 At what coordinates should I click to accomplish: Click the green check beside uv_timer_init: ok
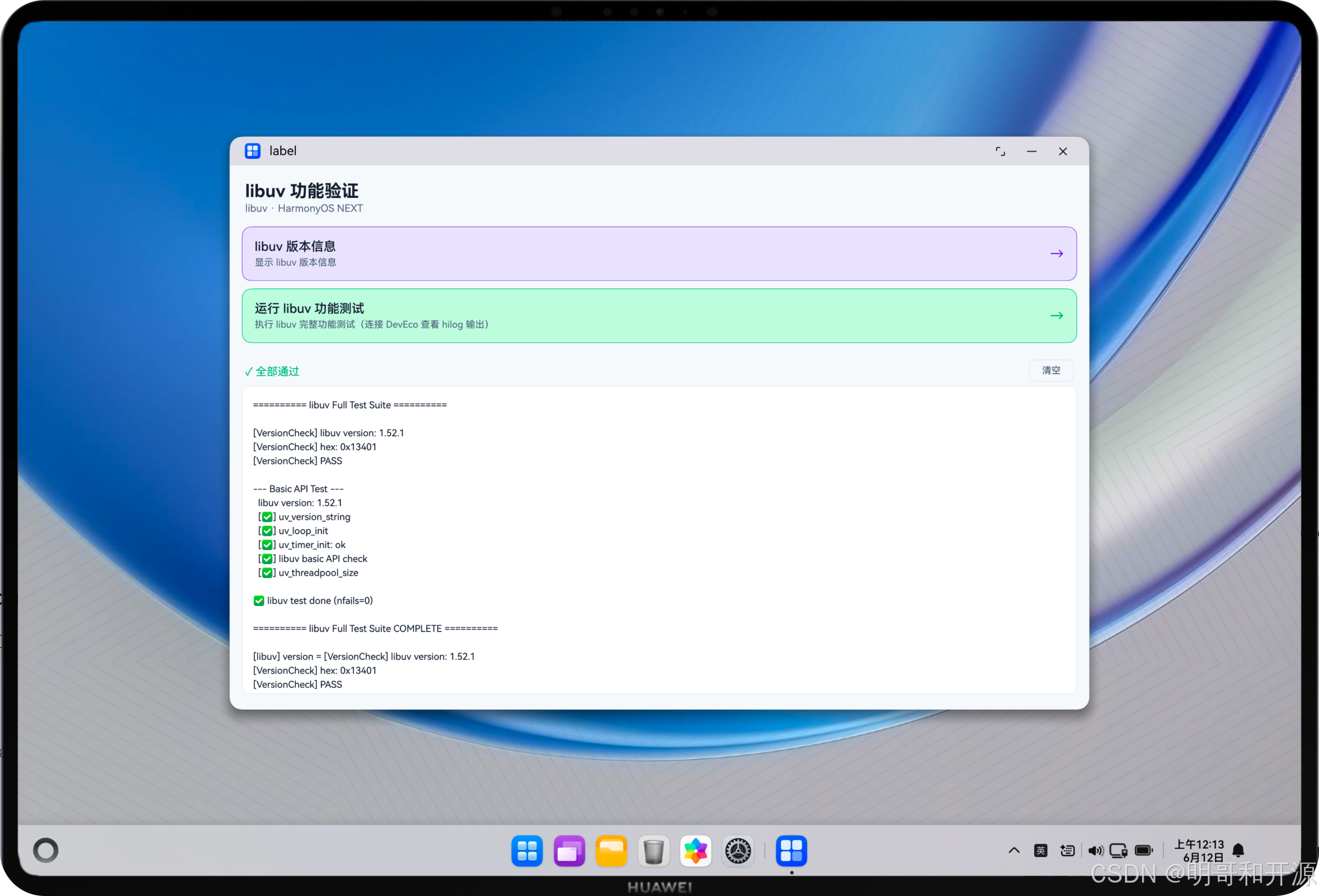coord(267,545)
